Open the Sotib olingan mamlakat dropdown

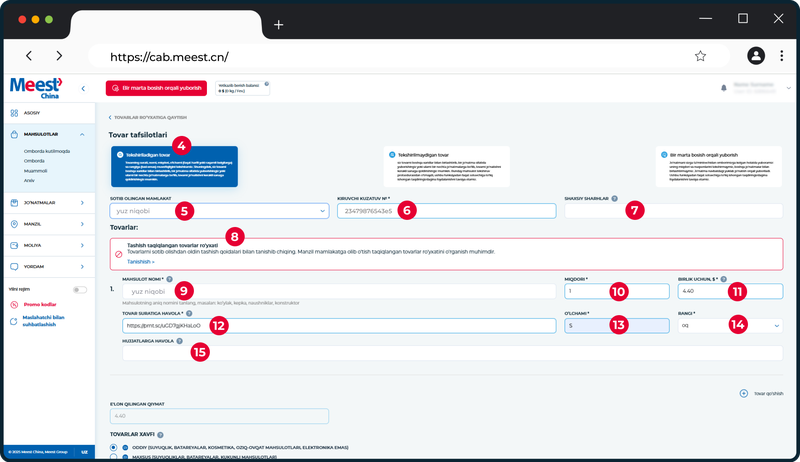pos(219,211)
